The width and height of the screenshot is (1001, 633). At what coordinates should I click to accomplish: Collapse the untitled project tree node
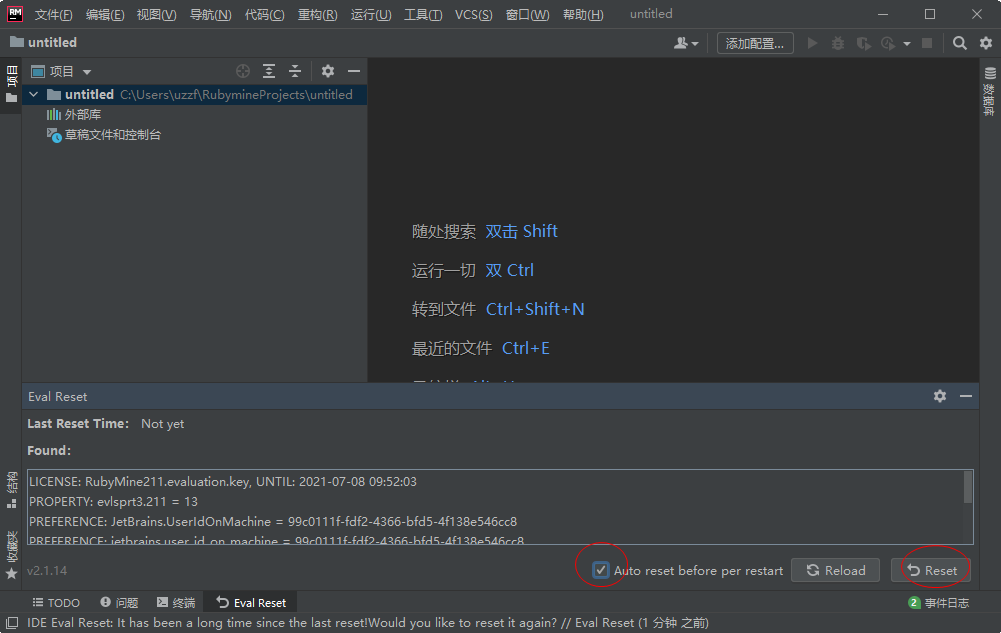coord(34,94)
